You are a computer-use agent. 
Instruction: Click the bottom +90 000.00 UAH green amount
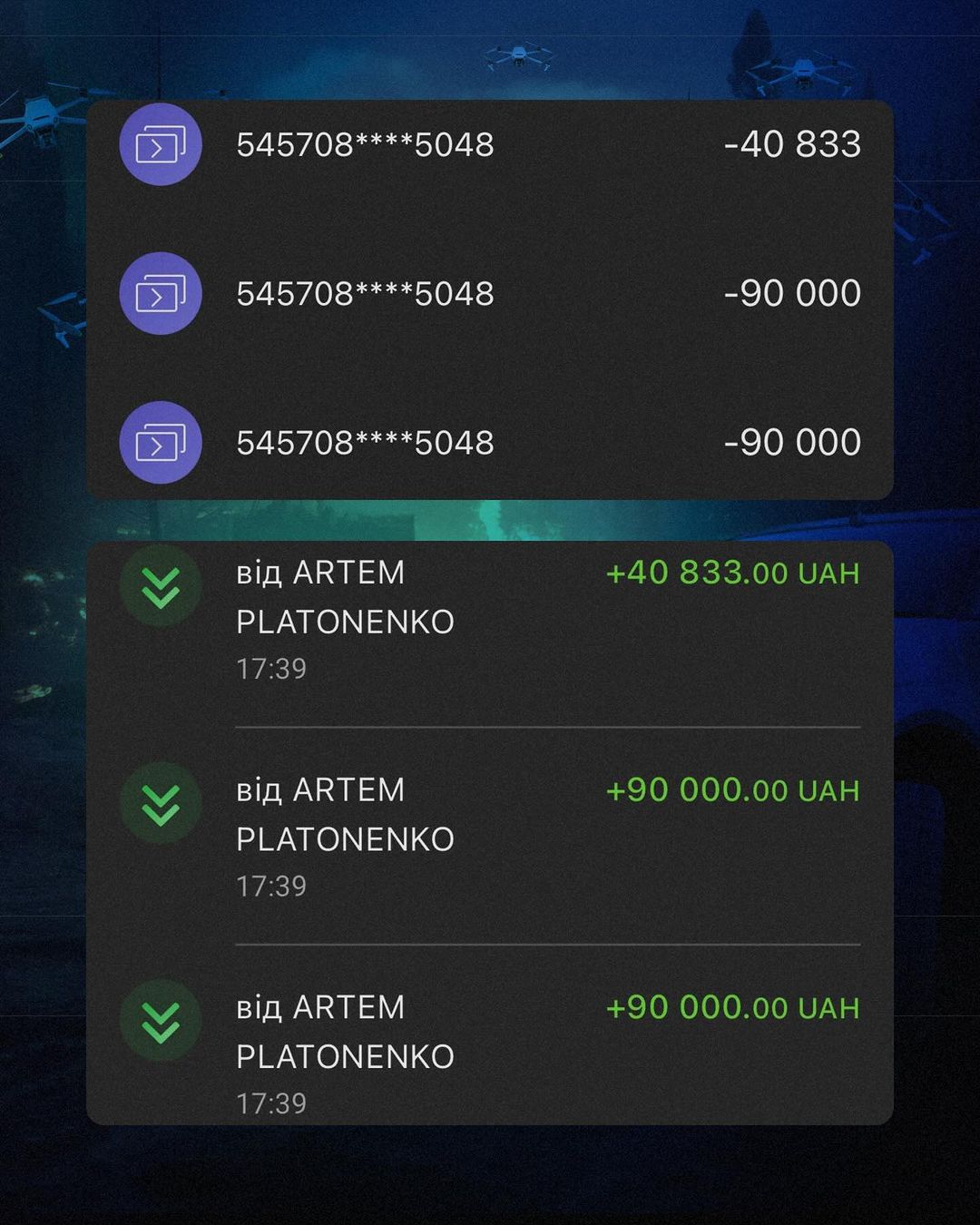[732, 1007]
